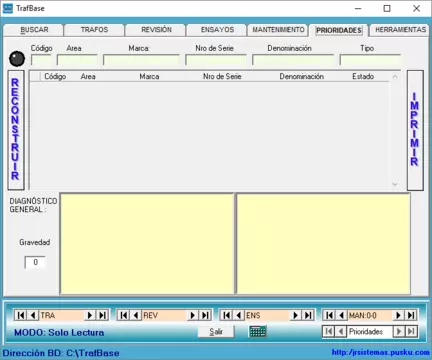The width and height of the screenshot is (432, 360).
Task: Click the Nro de Serie column header
Action: pyautogui.click(x=222, y=77)
